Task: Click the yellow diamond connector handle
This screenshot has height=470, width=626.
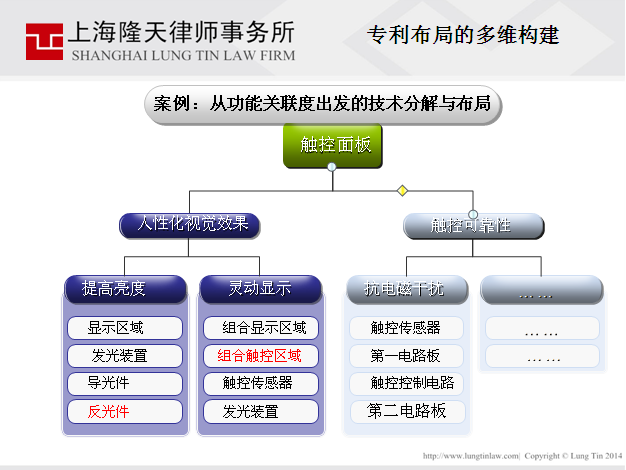Action: 402,190
